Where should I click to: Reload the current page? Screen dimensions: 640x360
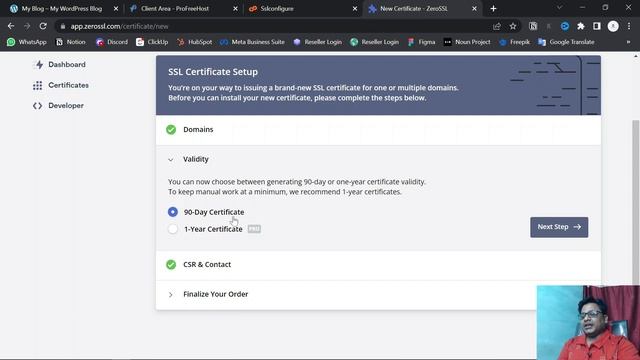(x=43, y=26)
